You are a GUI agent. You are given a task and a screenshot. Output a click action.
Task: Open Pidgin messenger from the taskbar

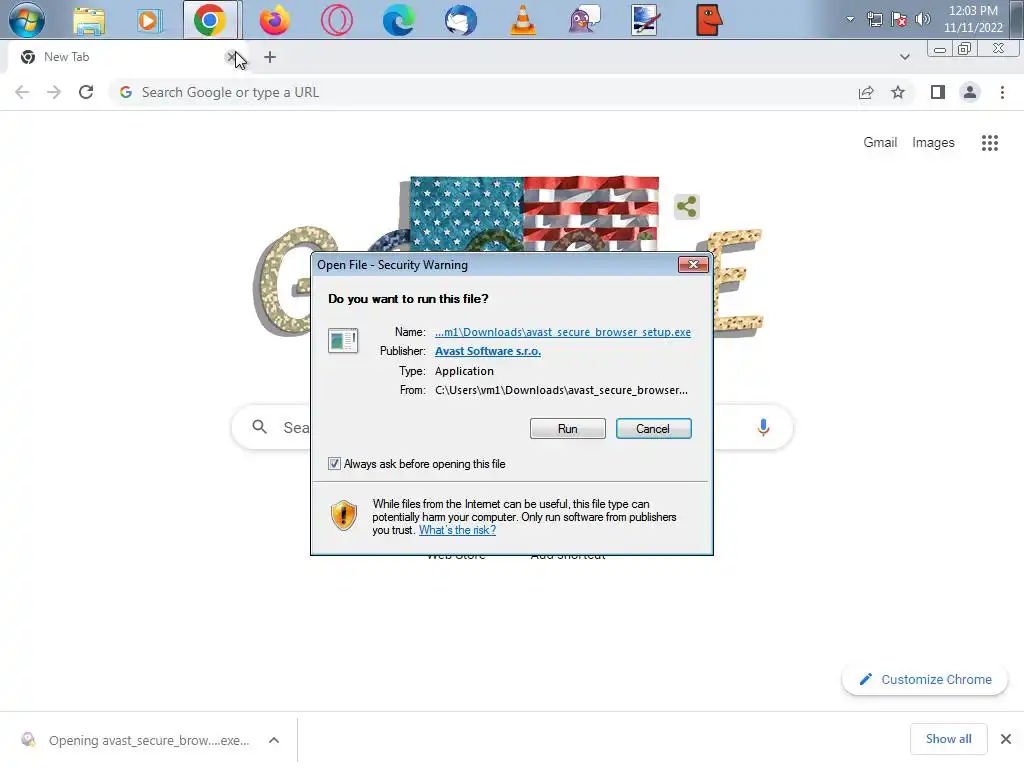(x=584, y=20)
